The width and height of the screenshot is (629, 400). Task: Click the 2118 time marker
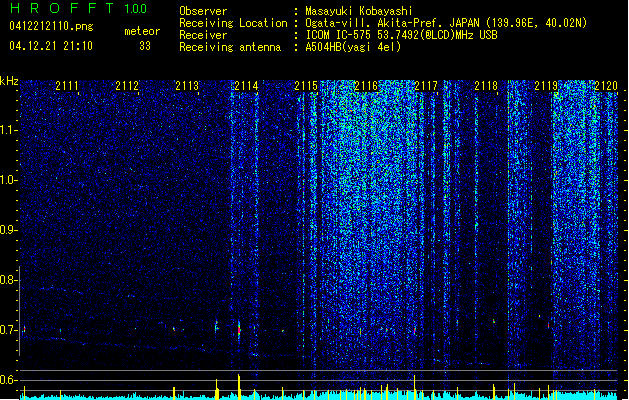coord(486,86)
